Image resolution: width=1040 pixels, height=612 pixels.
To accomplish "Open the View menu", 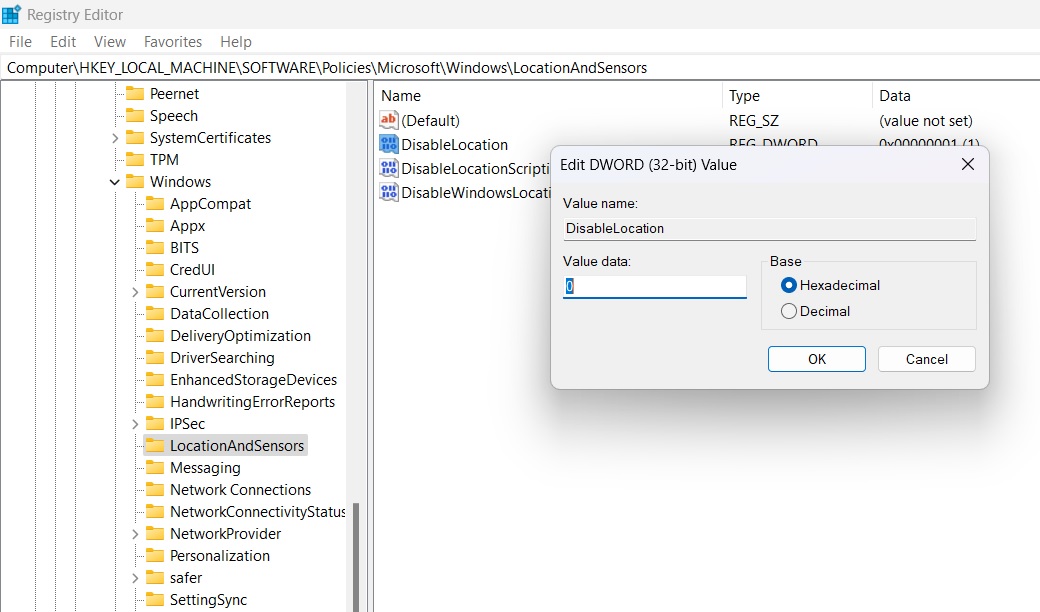I will (109, 42).
